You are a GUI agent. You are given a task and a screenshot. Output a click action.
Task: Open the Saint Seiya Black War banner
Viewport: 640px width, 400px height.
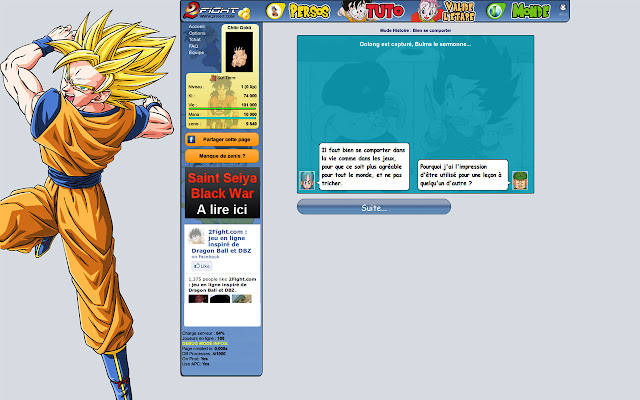(222, 193)
